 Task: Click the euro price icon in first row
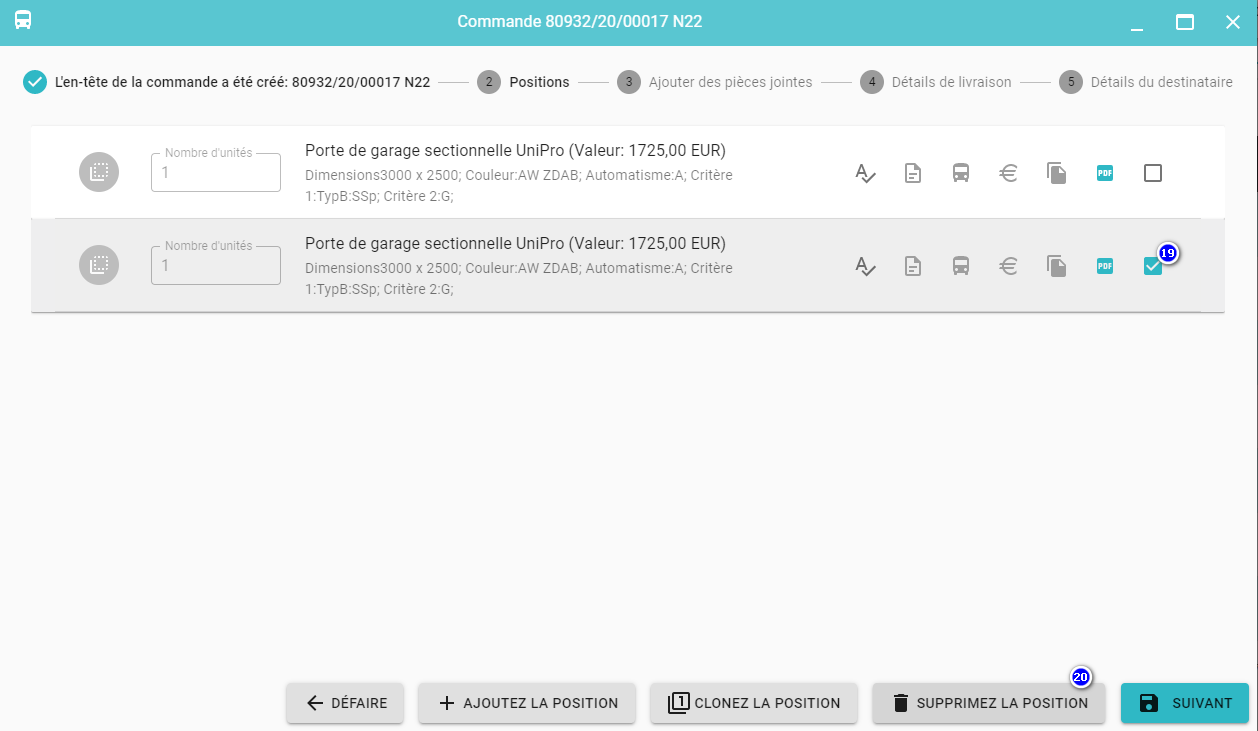[x=1009, y=173]
